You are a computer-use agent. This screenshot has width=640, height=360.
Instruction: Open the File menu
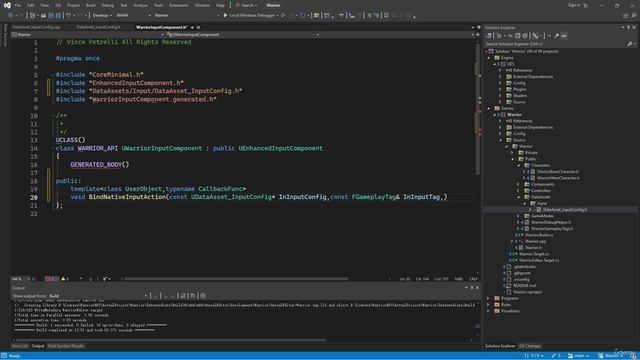click(18, 5)
